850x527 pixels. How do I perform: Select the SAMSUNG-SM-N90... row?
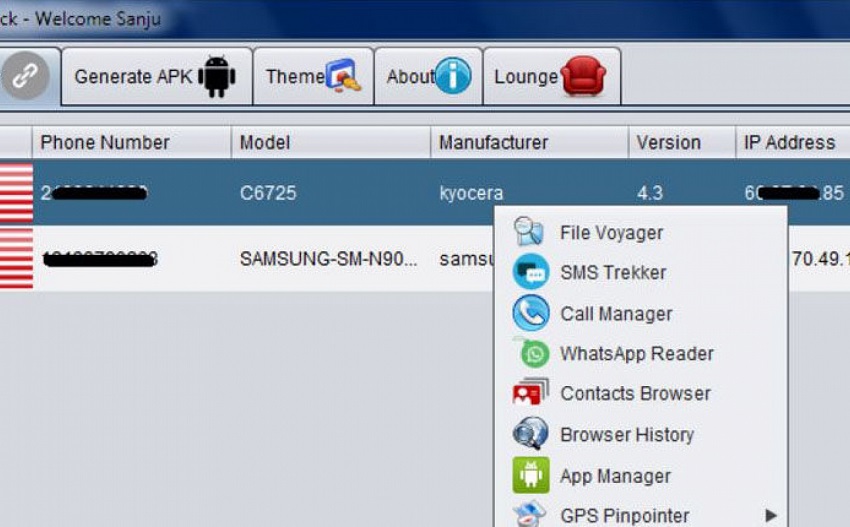click(329, 259)
